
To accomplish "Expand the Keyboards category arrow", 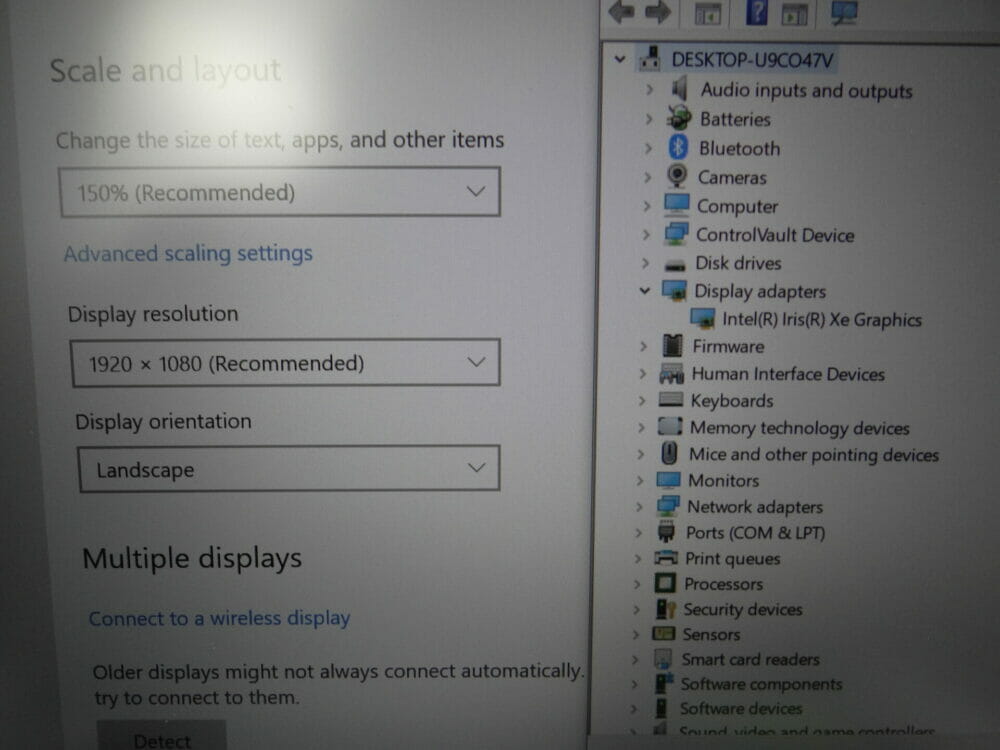I will point(642,401).
